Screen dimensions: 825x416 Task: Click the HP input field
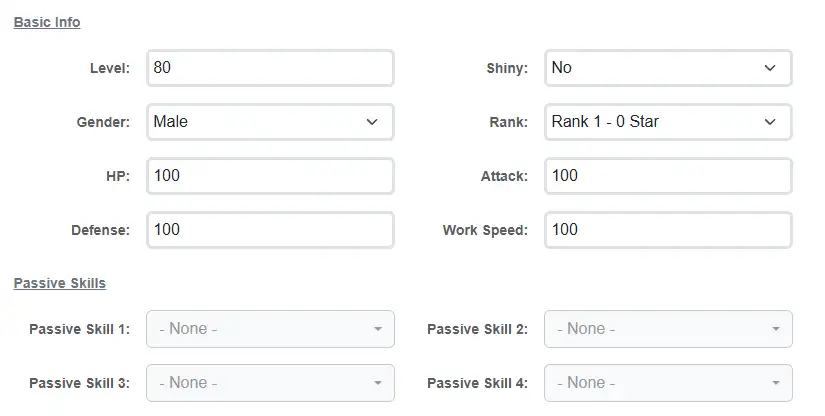[x=270, y=176]
